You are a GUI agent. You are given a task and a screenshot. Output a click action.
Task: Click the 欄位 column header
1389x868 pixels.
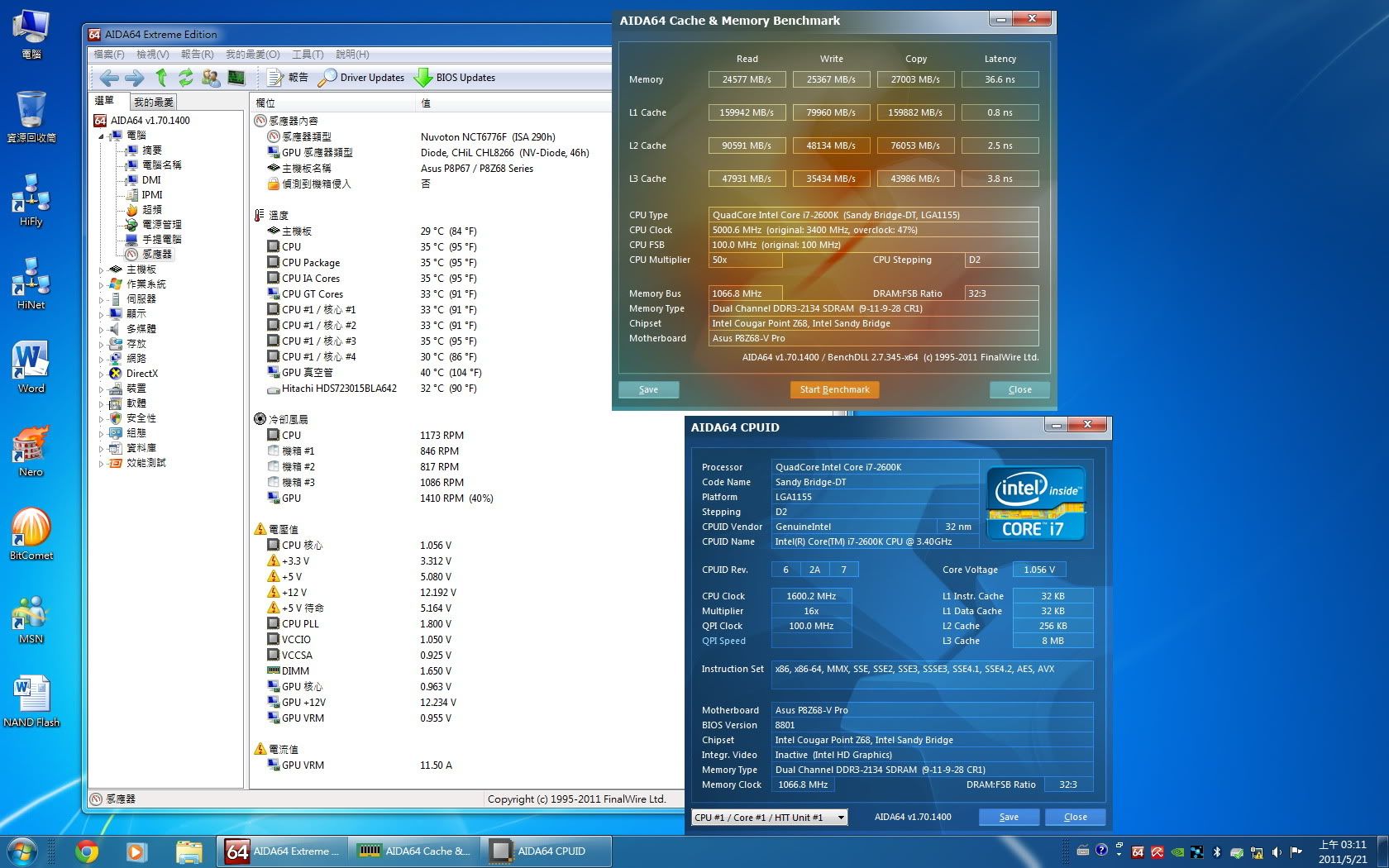(x=332, y=103)
